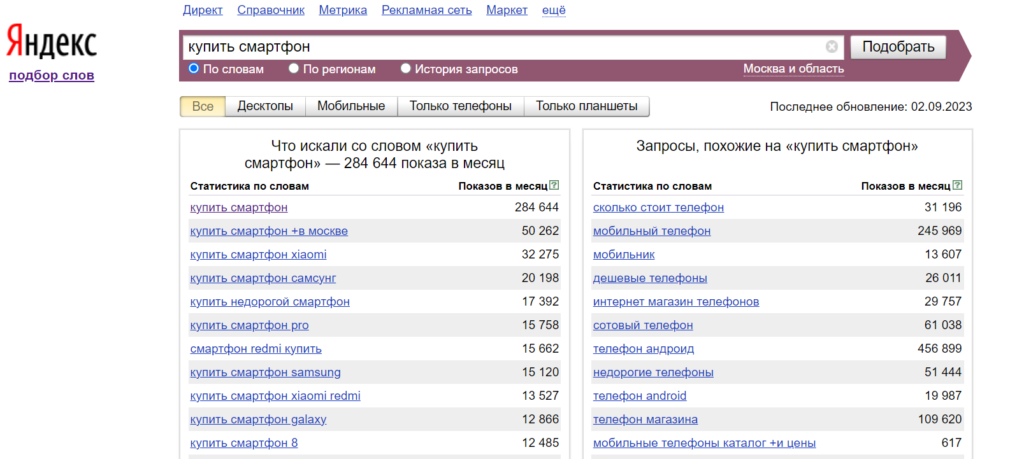
Task: Open the 'телефон магазина' similar query
Action: (x=645, y=419)
